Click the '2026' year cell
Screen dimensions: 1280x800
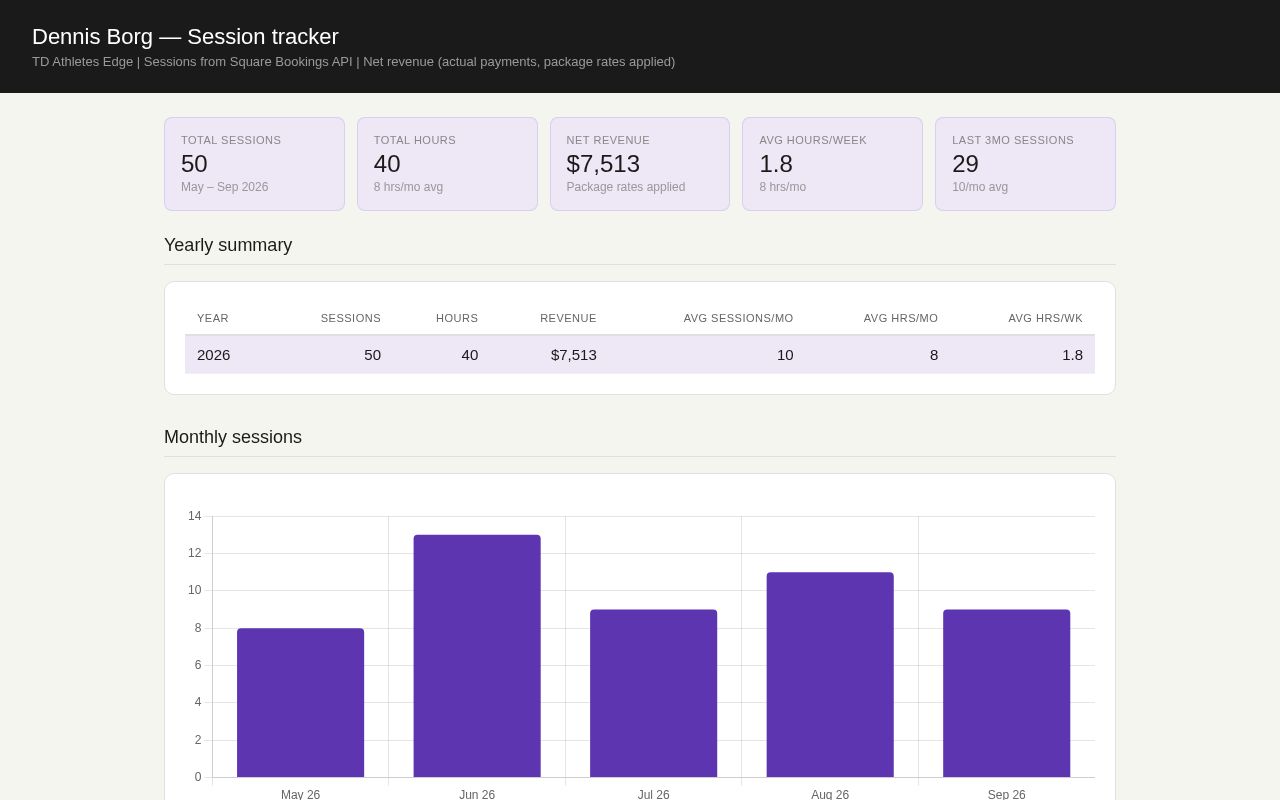click(214, 354)
